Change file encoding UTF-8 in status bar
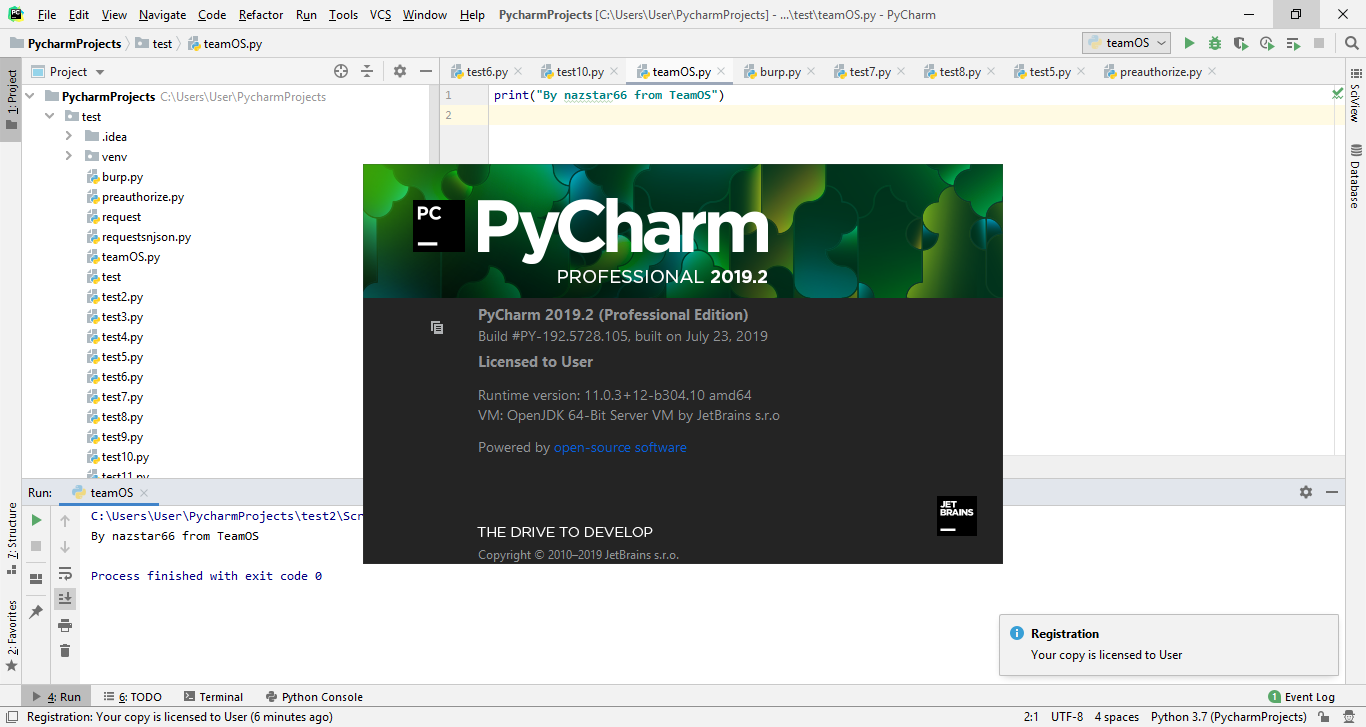1366x727 pixels. [1067, 716]
